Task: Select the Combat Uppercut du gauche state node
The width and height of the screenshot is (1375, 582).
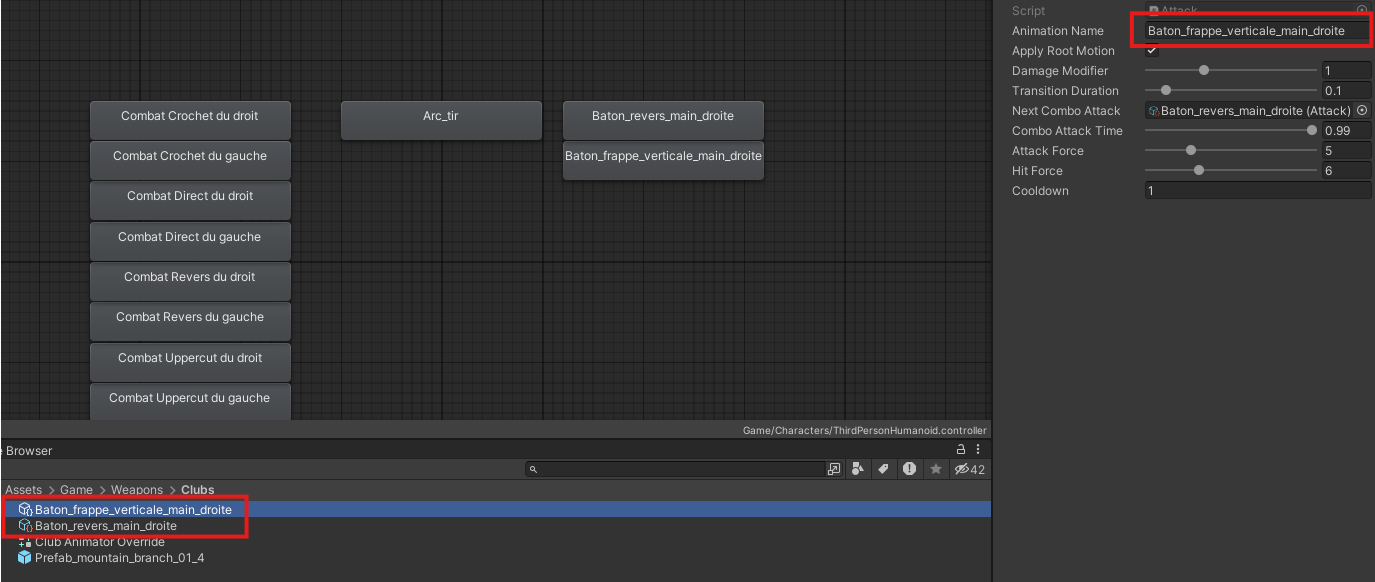Action: pos(190,401)
